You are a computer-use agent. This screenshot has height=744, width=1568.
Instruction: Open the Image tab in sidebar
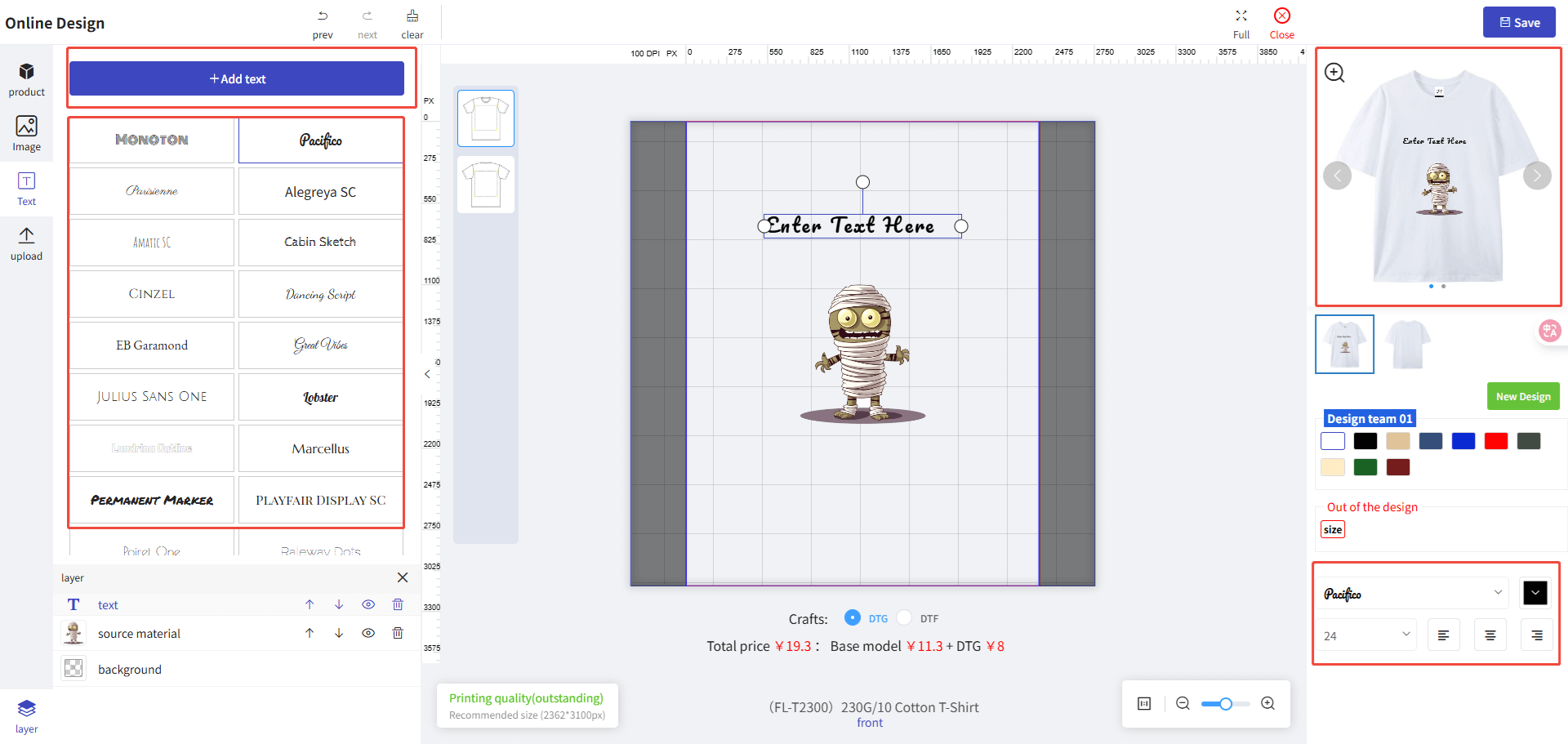pyautogui.click(x=26, y=133)
